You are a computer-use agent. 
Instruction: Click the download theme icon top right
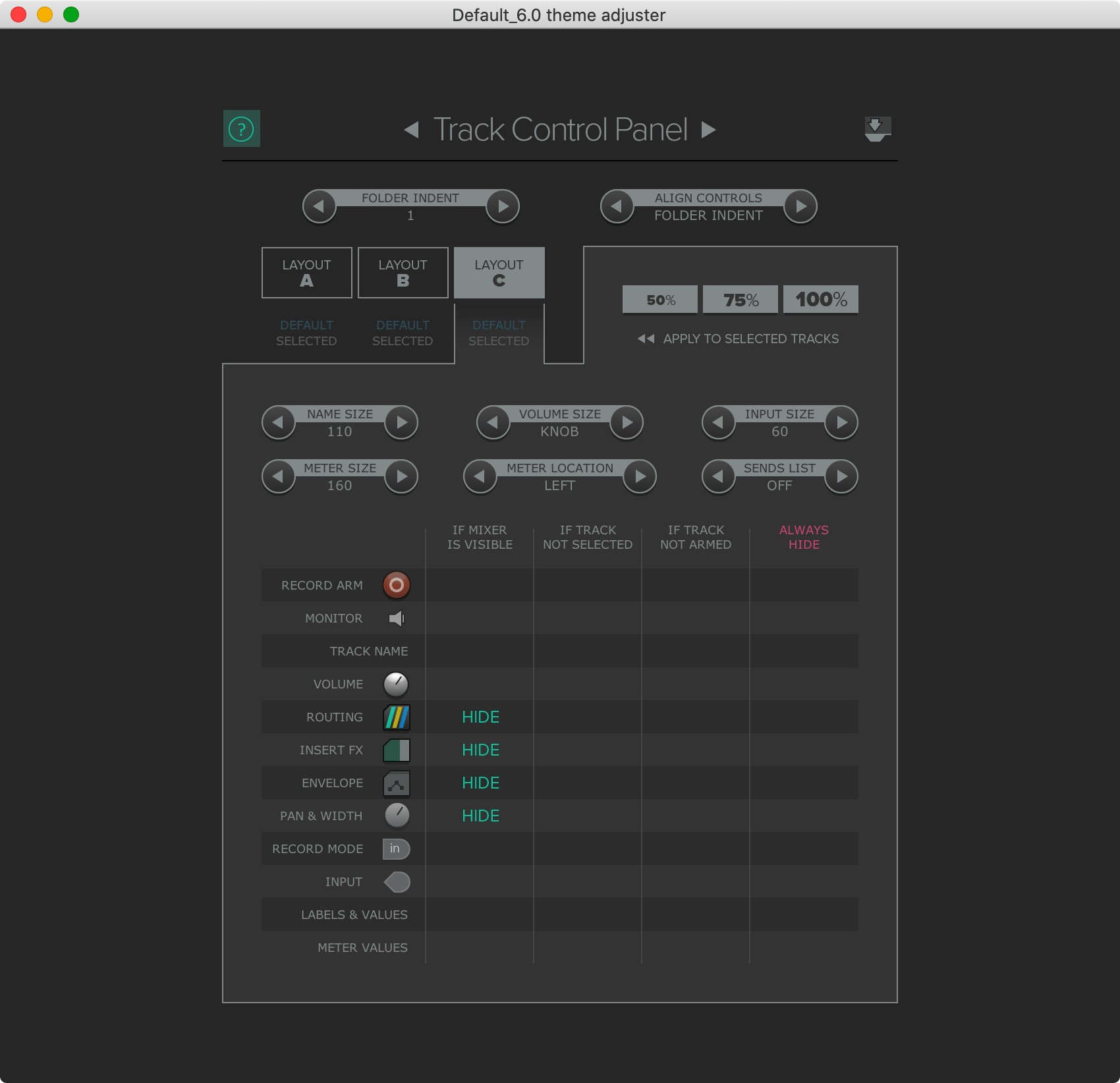coord(877,129)
